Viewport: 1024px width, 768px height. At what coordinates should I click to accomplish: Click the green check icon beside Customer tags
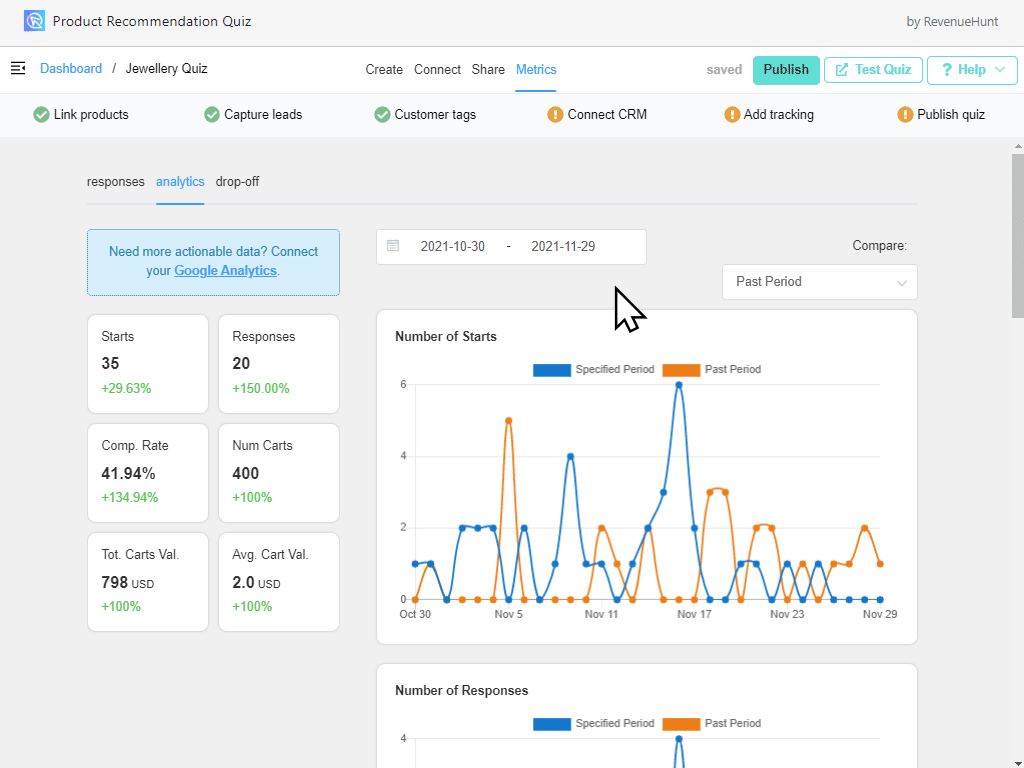point(382,115)
